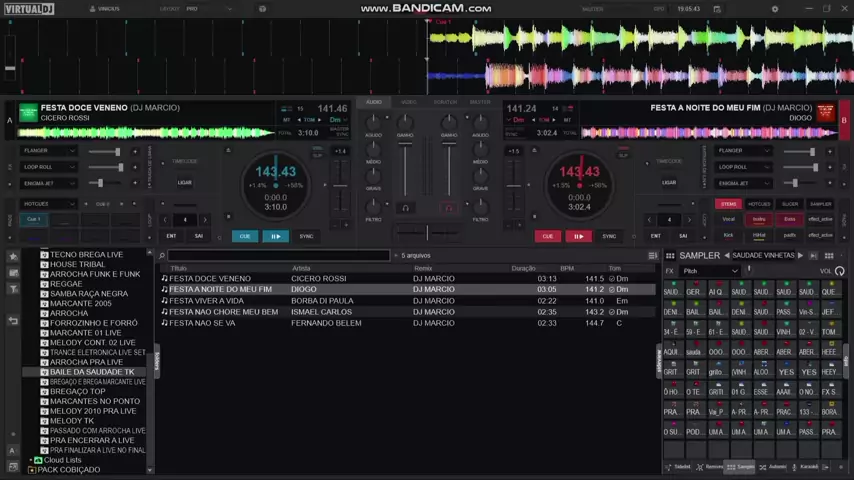This screenshot has width=854, height=480.
Task: Click the left deck ENT loop-in button
Action: pyautogui.click(x=171, y=236)
